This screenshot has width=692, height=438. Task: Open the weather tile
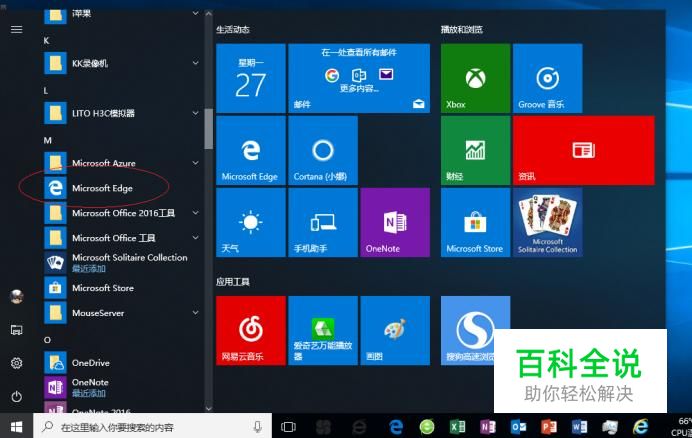coord(251,223)
